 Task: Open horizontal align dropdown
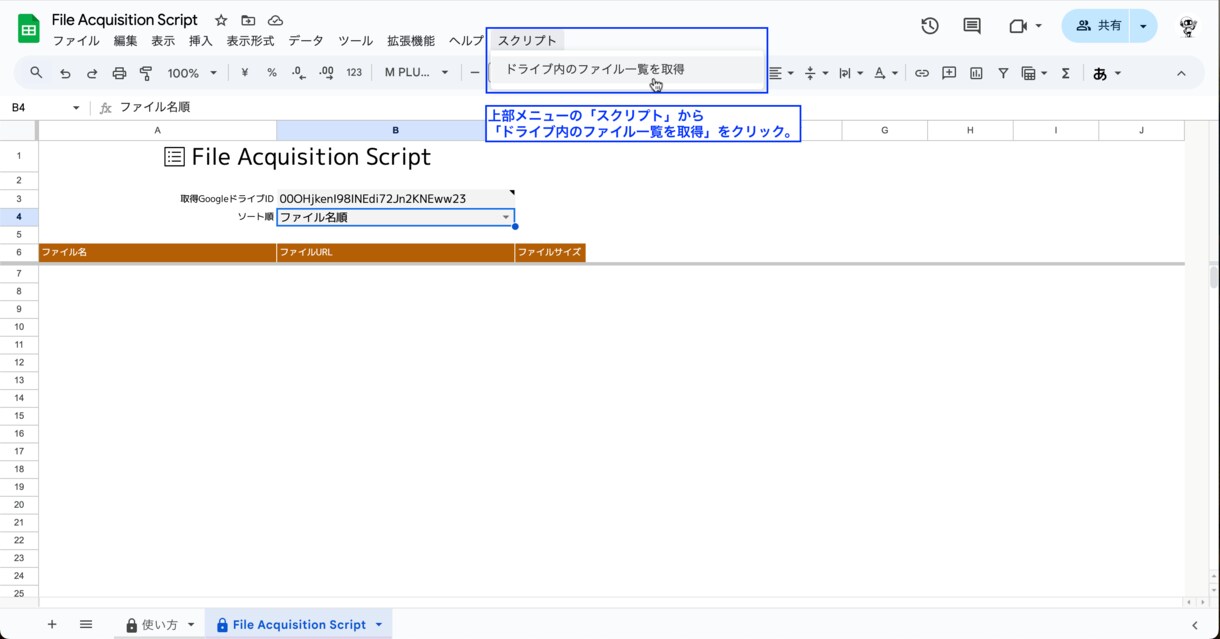[781, 73]
